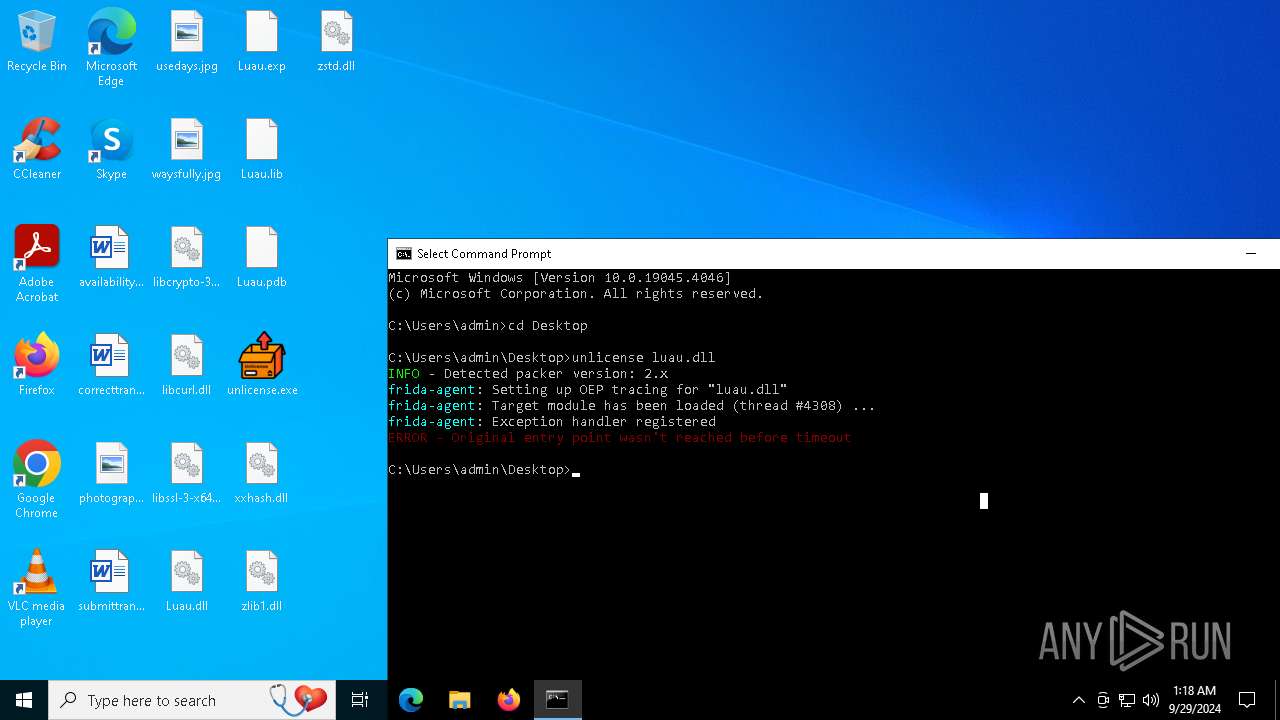This screenshot has width=1280, height=720.
Task: Select the zstd.dll file icon
Action: pyautogui.click(x=336, y=42)
